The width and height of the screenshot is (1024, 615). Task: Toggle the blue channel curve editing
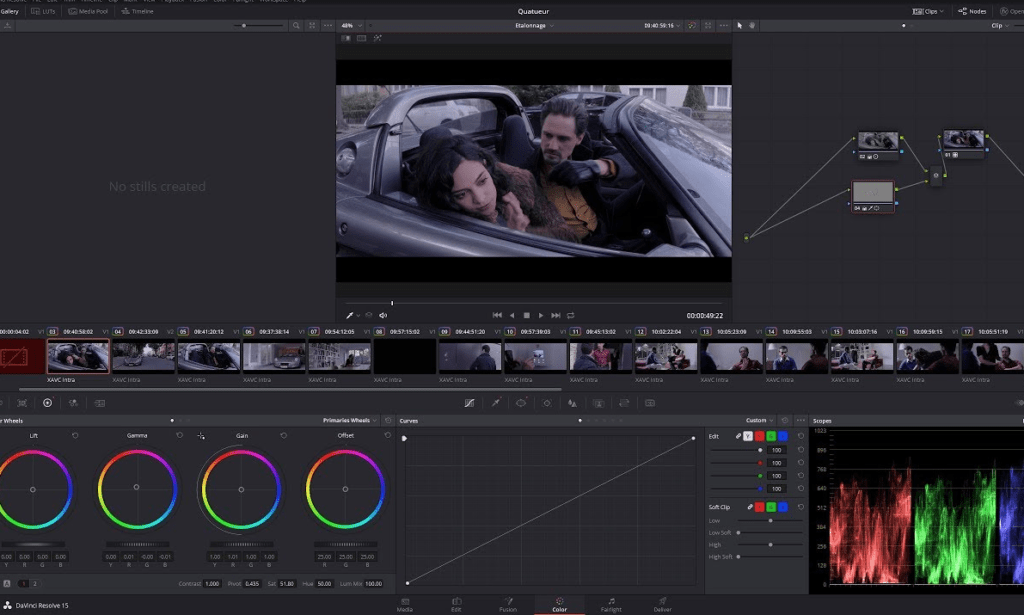click(x=783, y=437)
